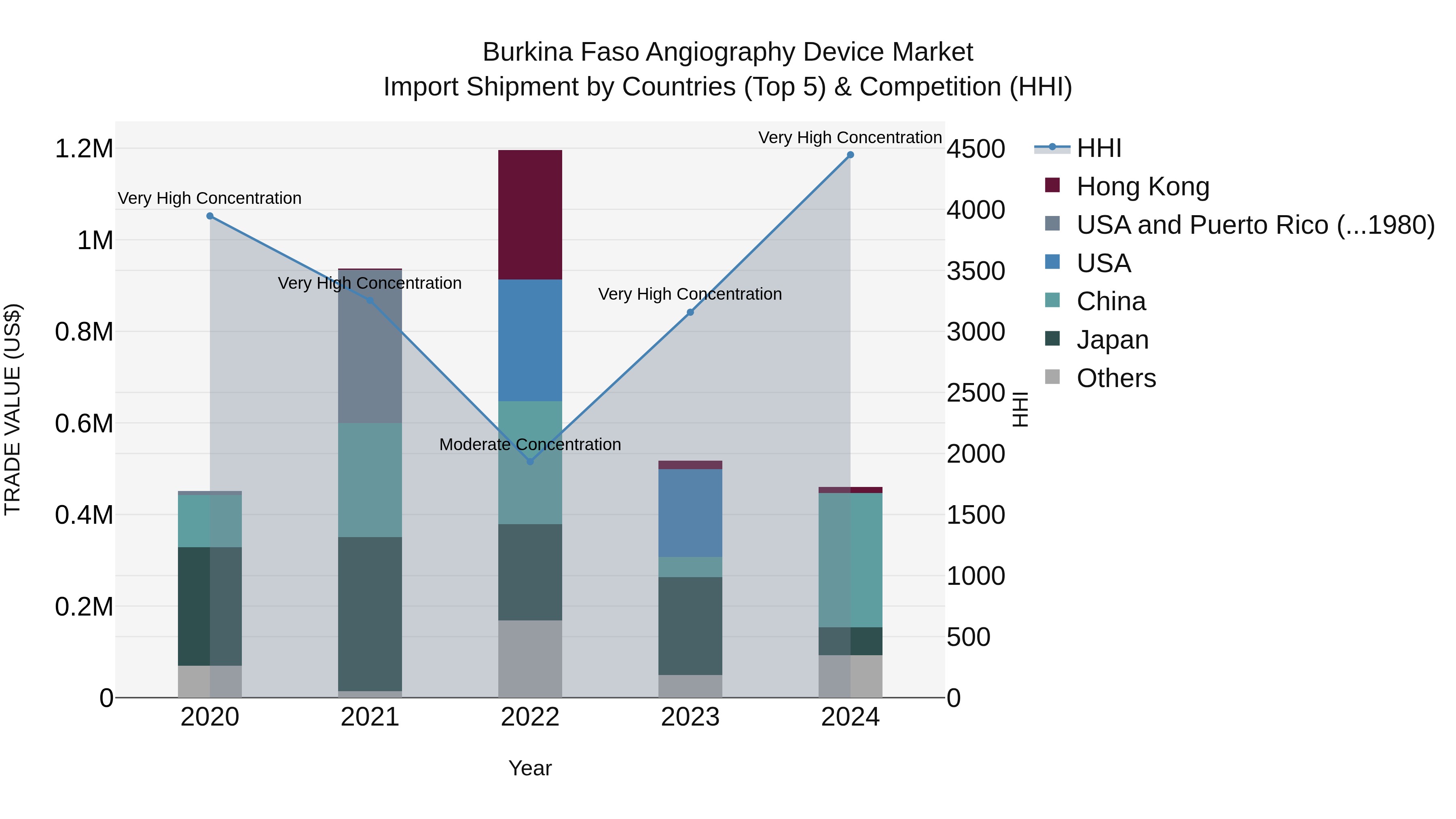
Task: Click the x-axis label 2021
Action: (x=370, y=717)
